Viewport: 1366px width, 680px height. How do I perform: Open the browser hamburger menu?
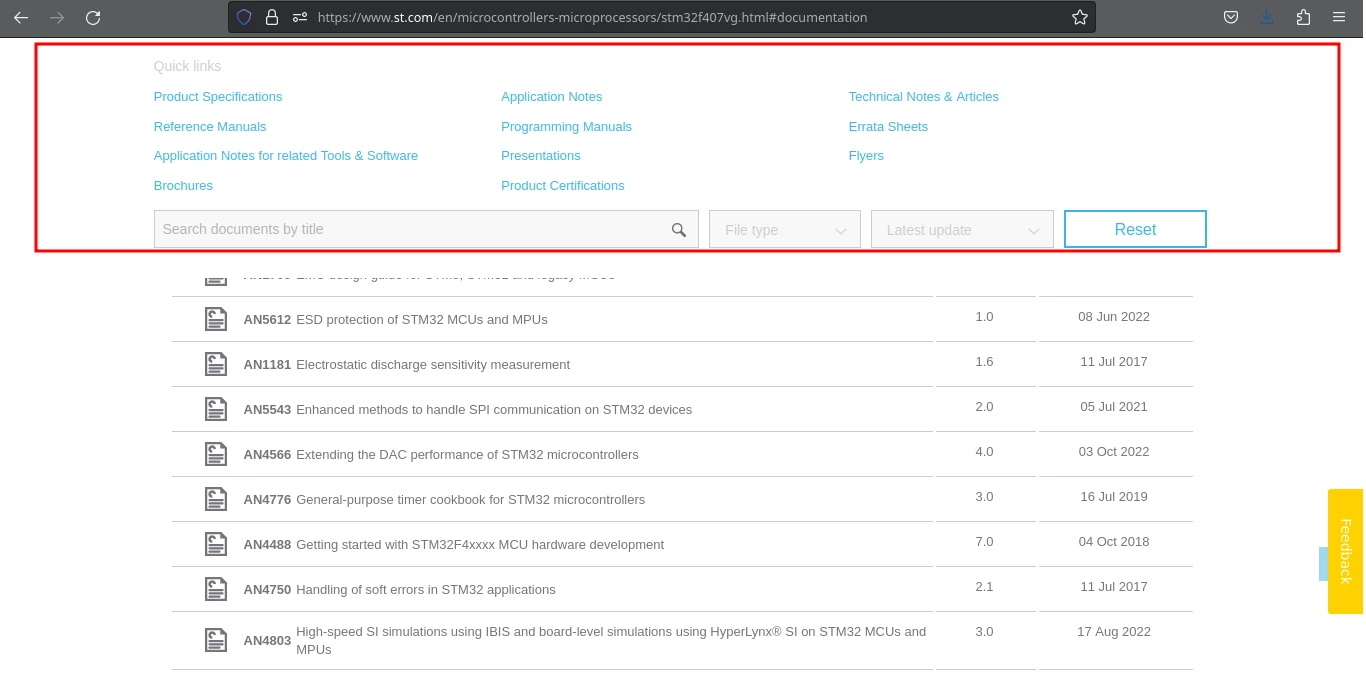pyautogui.click(x=1339, y=17)
